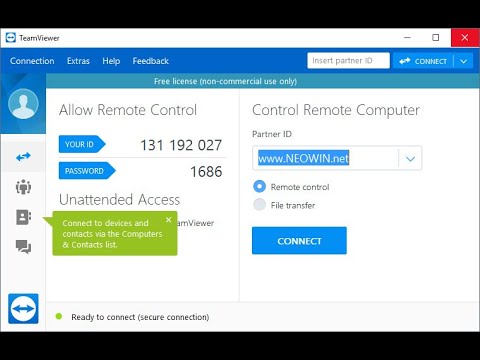Expand the Partner ID dropdown list

pyautogui.click(x=410, y=158)
